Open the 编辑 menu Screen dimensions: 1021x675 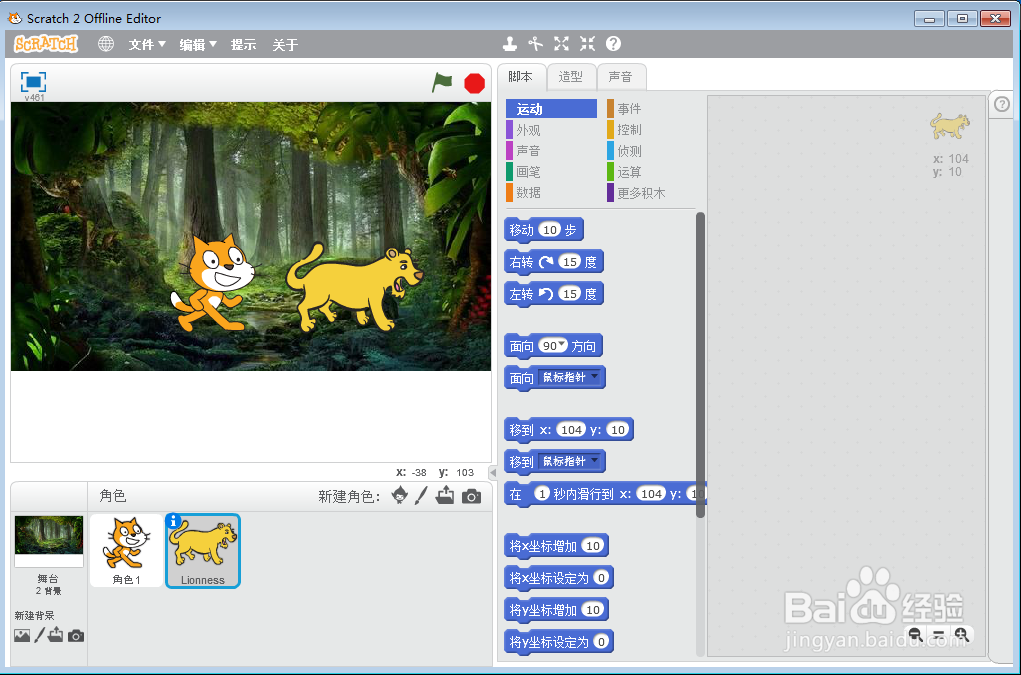coord(198,44)
